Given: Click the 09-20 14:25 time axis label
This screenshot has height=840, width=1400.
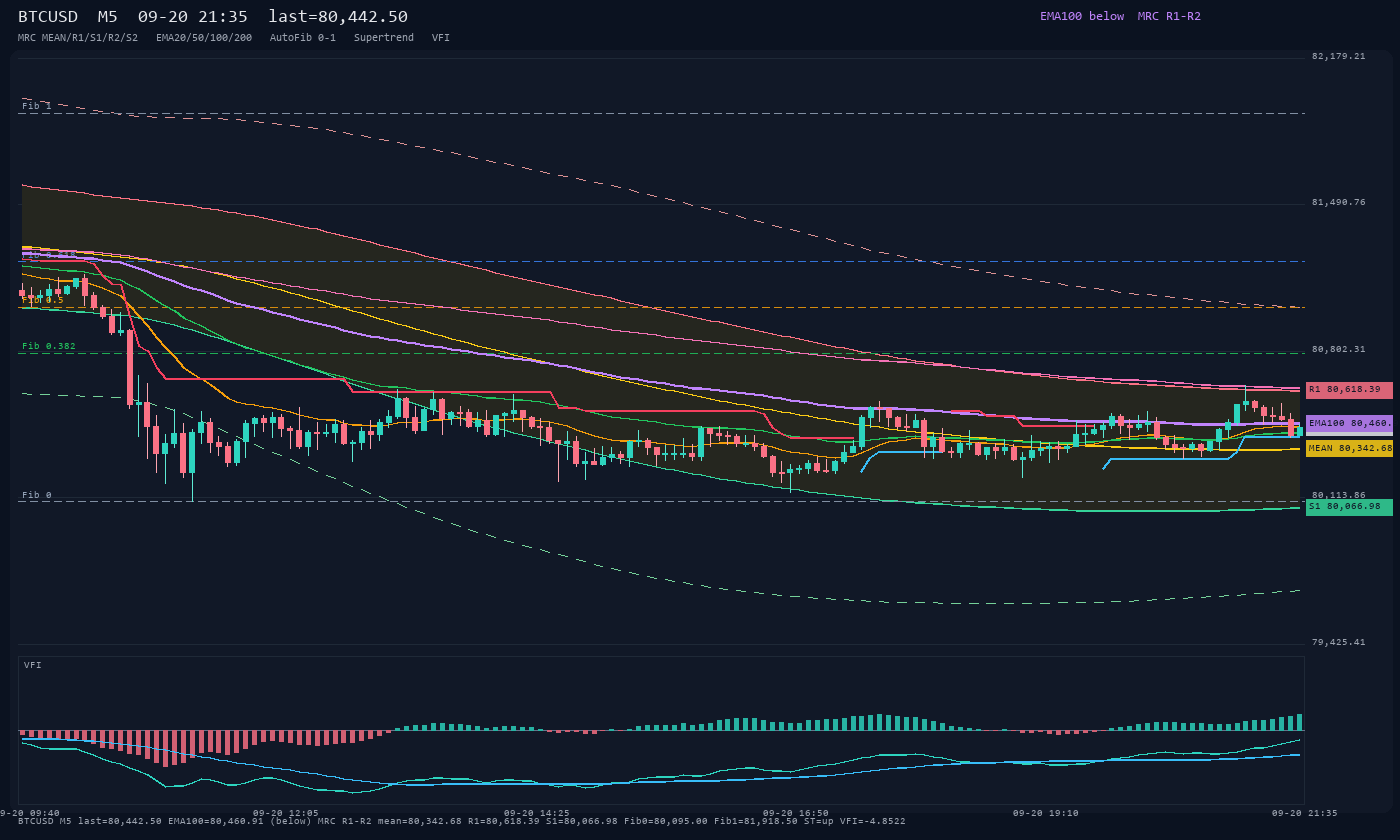Looking at the screenshot, I should (537, 813).
